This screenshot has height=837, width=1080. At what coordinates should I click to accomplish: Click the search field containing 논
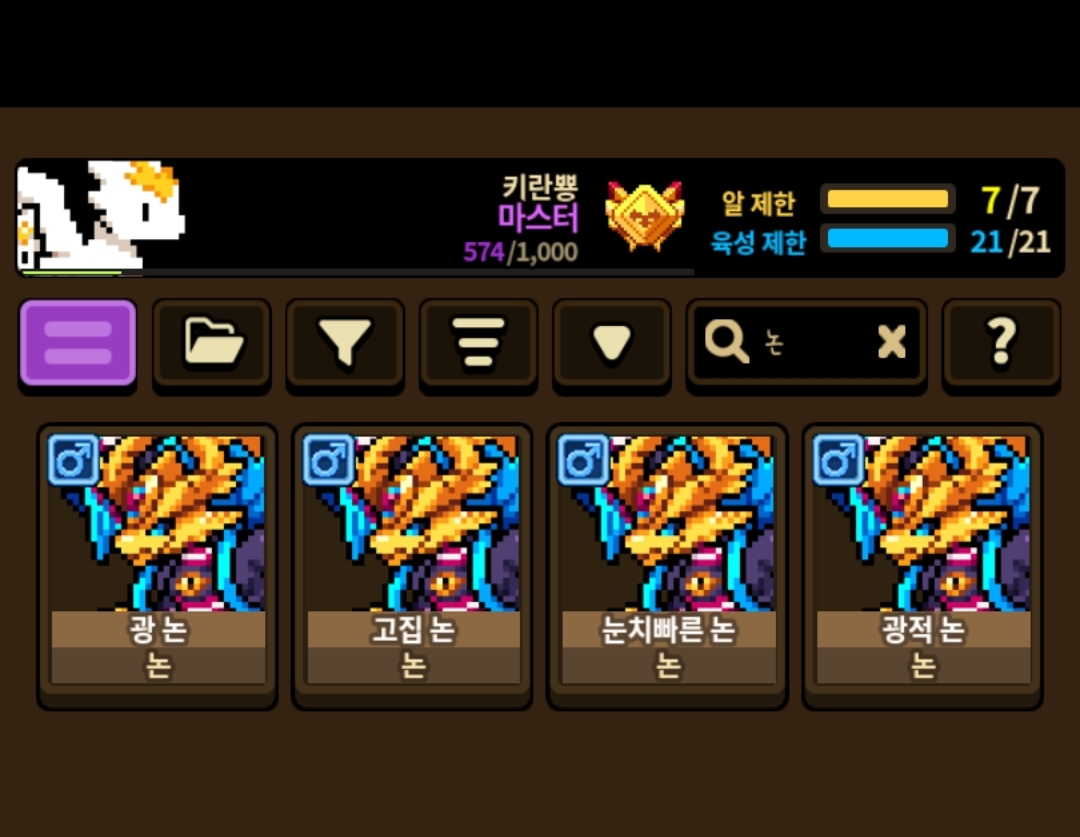pos(807,342)
